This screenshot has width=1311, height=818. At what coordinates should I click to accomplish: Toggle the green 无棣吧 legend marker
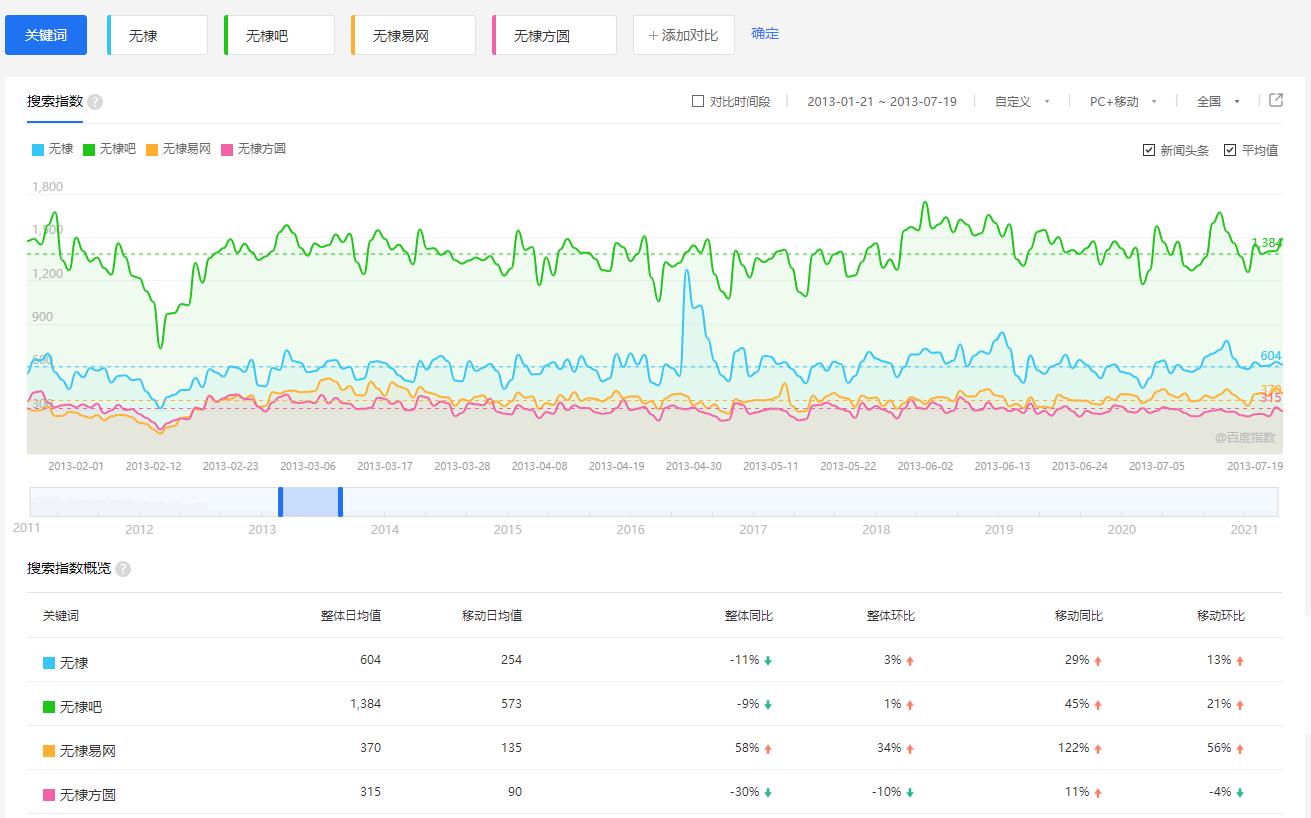pyautogui.click(x=89, y=150)
